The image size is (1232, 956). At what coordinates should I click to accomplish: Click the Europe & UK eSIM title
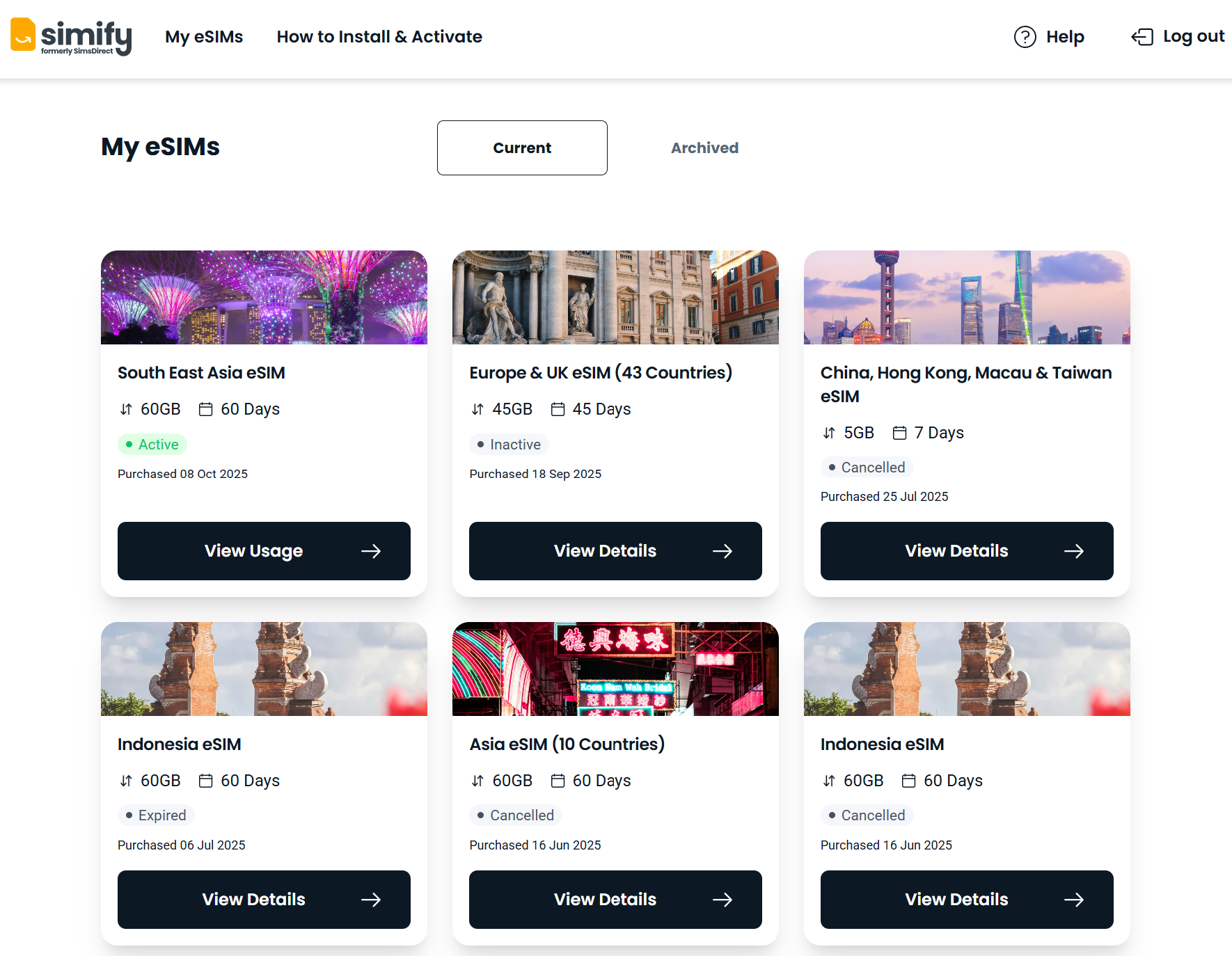click(601, 373)
